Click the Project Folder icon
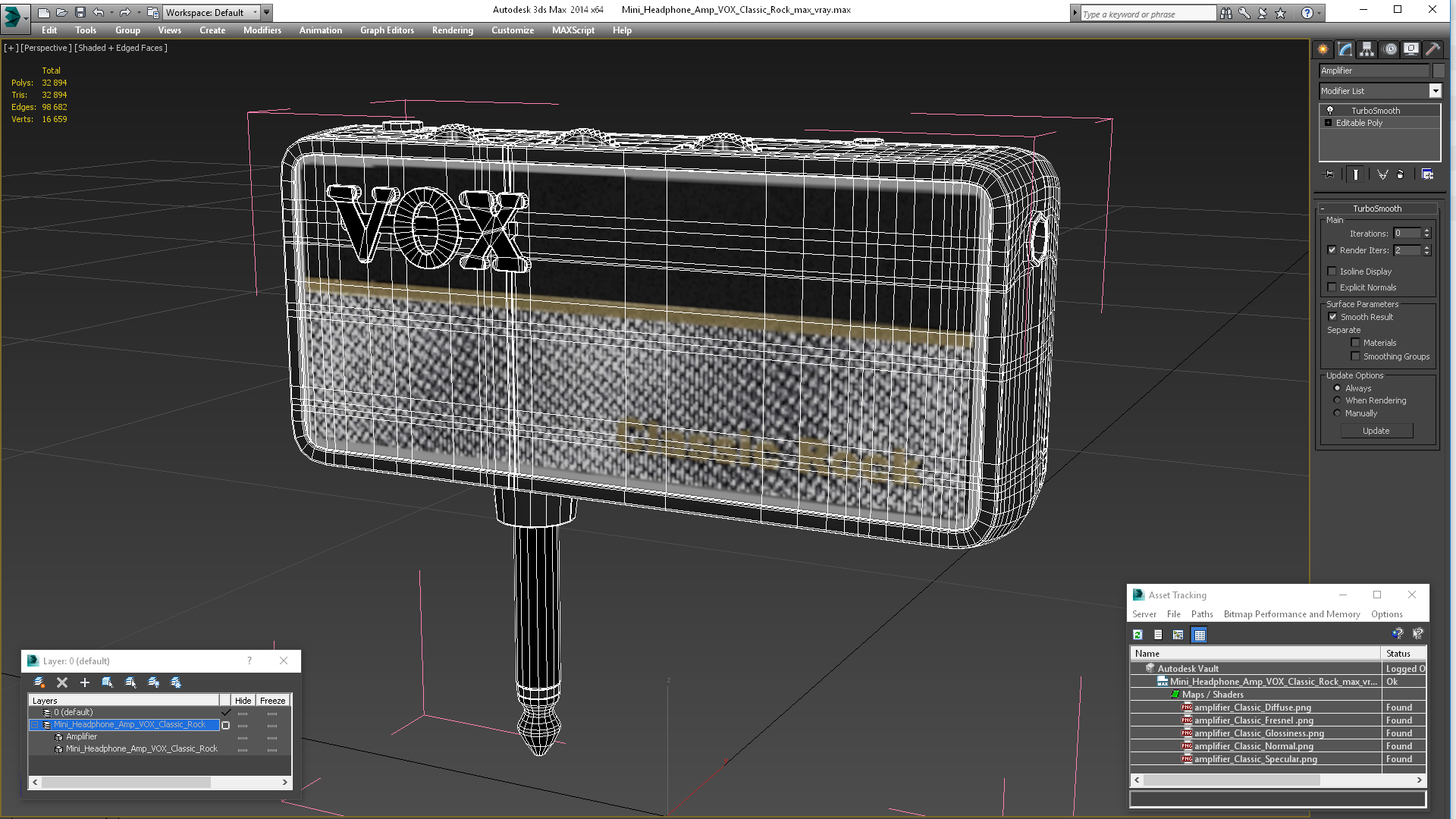 tap(152, 12)
